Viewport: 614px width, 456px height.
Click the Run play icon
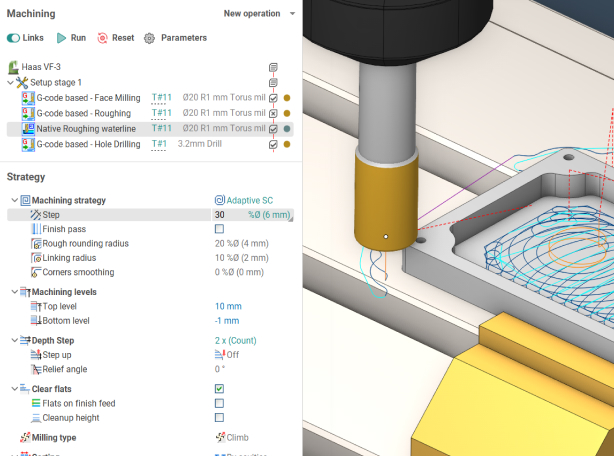click(61, 38)
